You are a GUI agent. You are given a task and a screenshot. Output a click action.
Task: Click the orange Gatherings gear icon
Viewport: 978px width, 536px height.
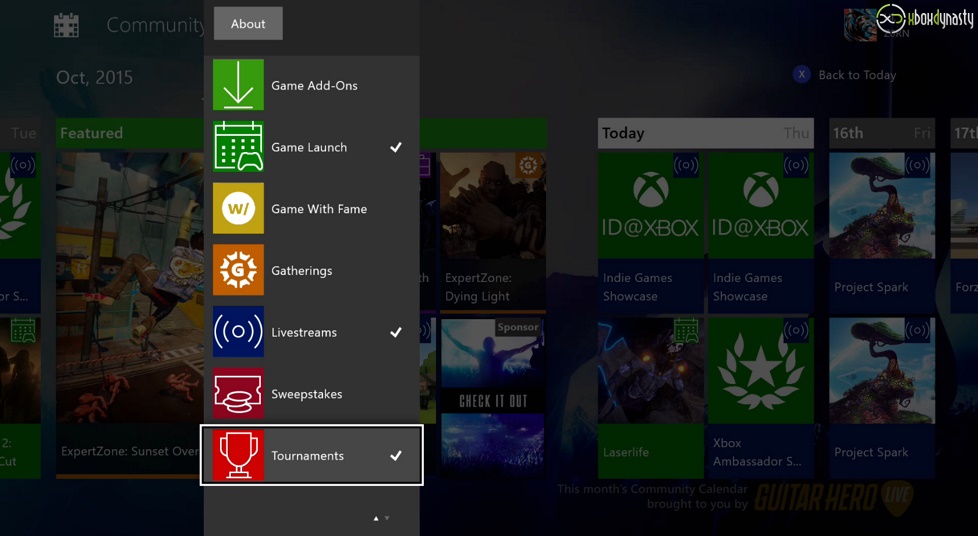click(x=238, y=270)
